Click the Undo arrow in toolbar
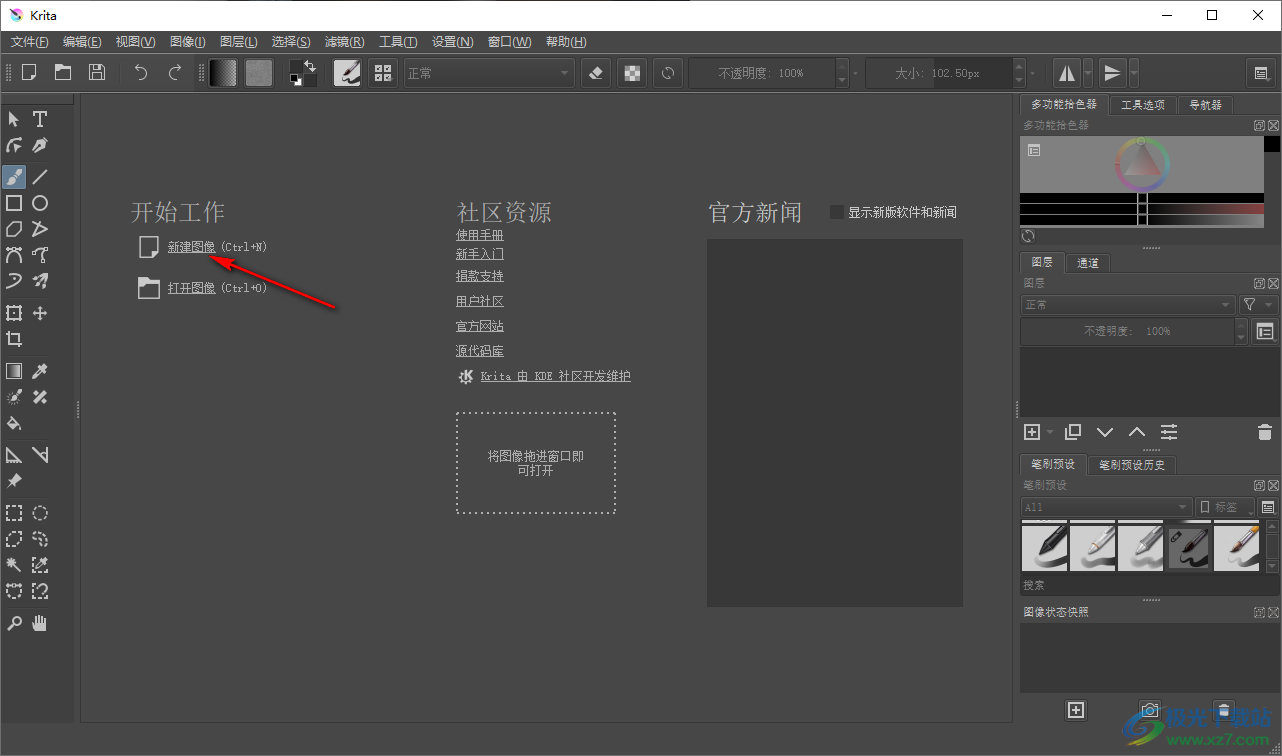1282x756 pixels. point(141,72)
